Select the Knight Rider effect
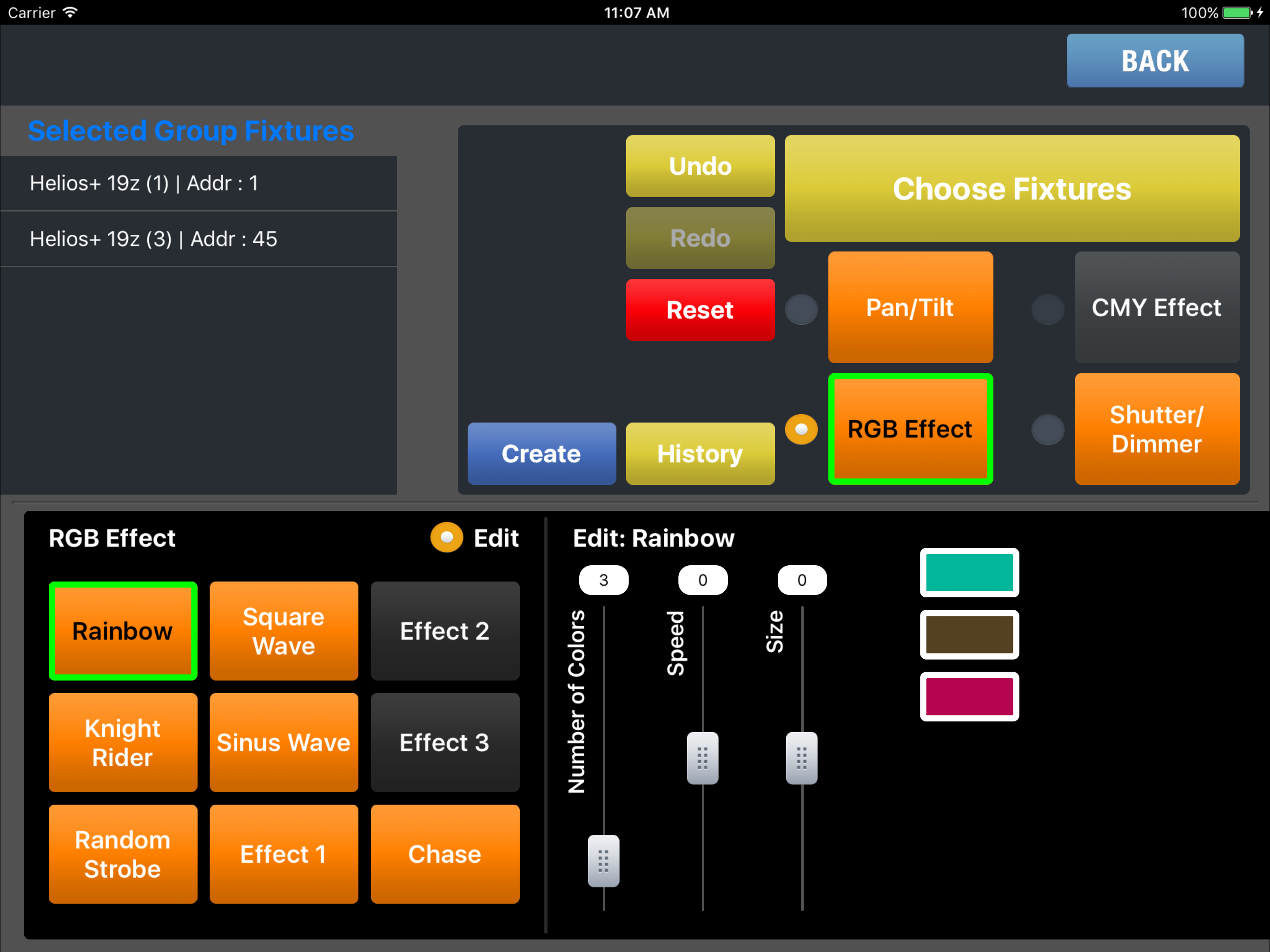The image size is (1270, 952). click(x=123, y=742)
